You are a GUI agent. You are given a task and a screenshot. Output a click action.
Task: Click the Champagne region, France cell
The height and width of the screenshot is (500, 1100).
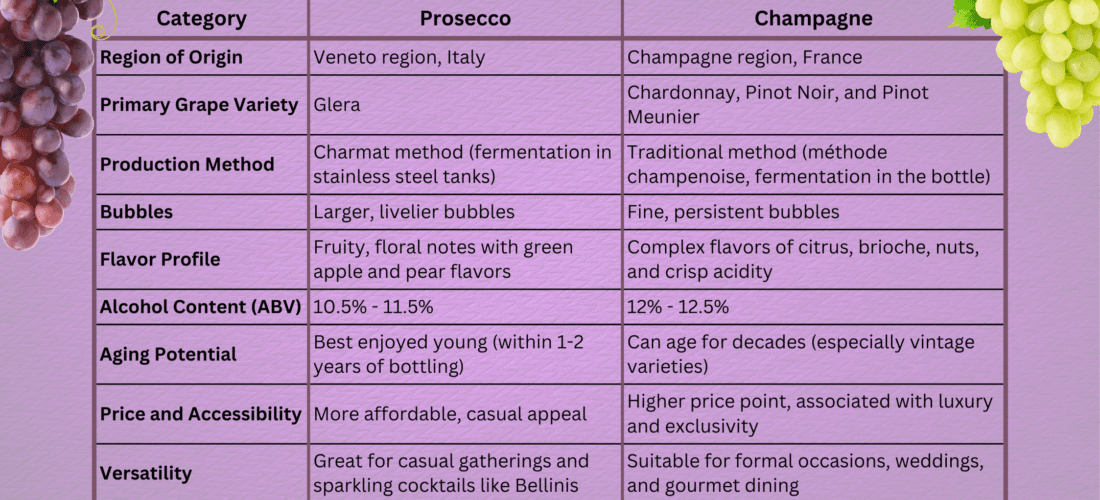point(744,58)
